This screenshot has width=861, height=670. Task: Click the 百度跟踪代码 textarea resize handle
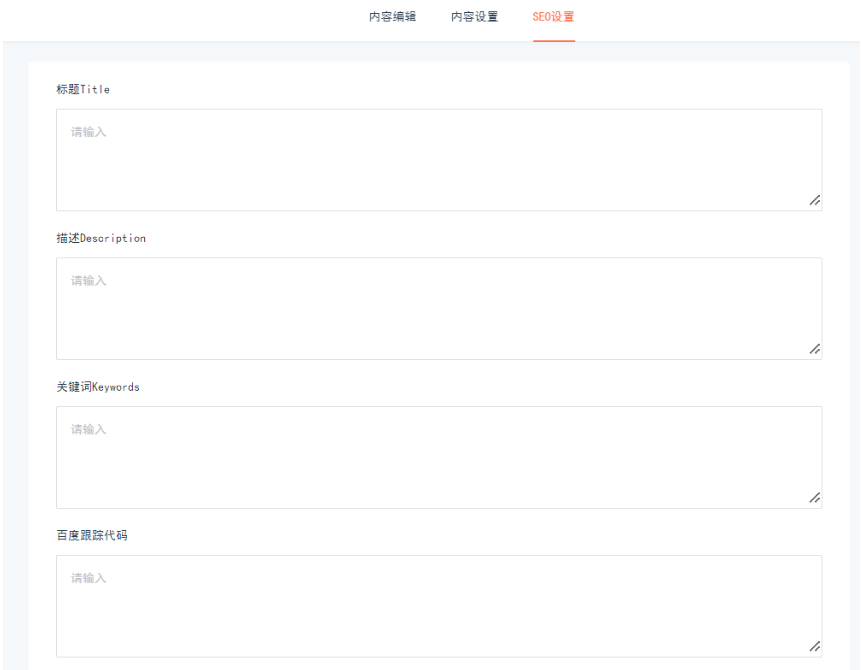coord(815,647)
